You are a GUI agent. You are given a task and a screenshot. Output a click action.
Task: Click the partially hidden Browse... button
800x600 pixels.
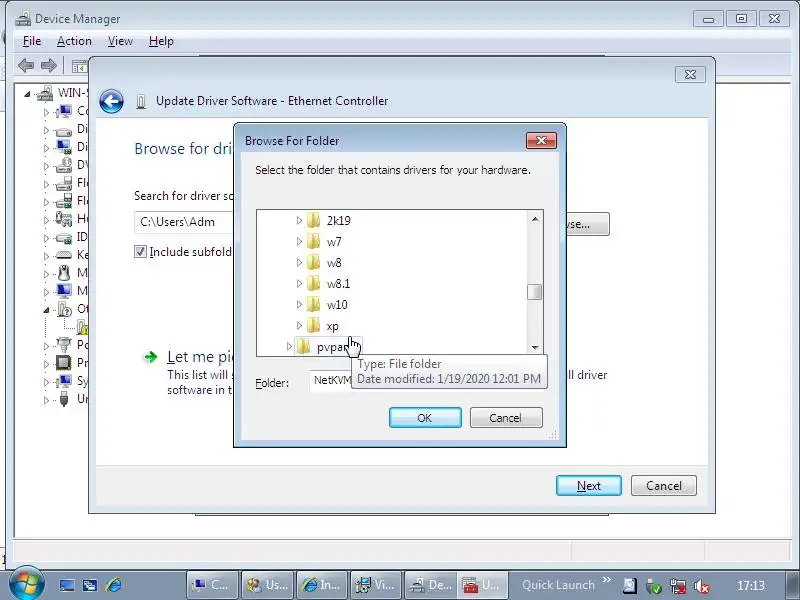(587, 224)
